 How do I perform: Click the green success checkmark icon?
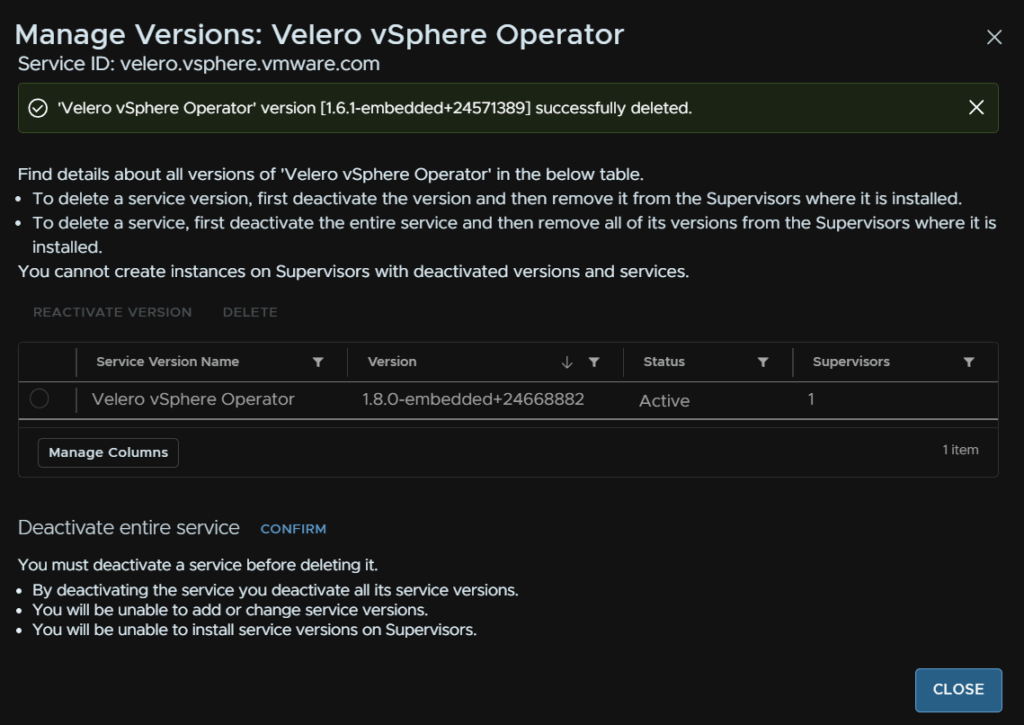38,108
